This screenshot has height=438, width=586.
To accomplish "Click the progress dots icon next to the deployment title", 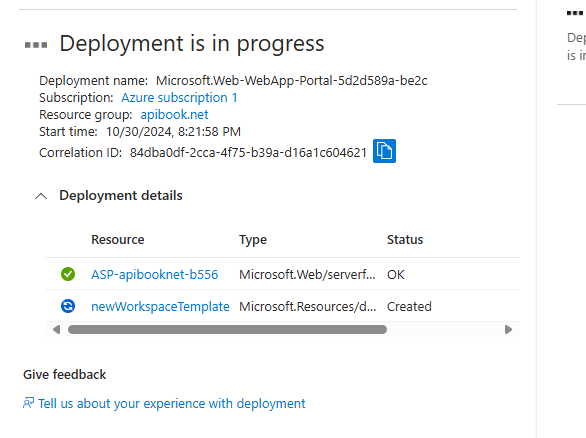I will click(x=36, y=45).
